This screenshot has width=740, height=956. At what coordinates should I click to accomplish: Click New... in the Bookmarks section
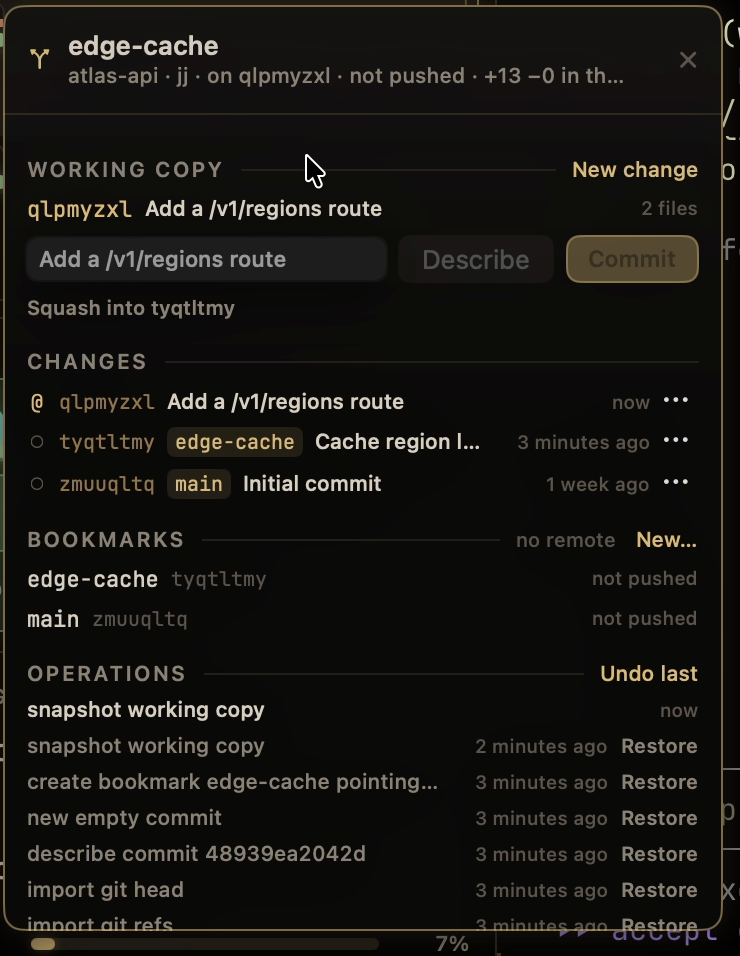666,540
